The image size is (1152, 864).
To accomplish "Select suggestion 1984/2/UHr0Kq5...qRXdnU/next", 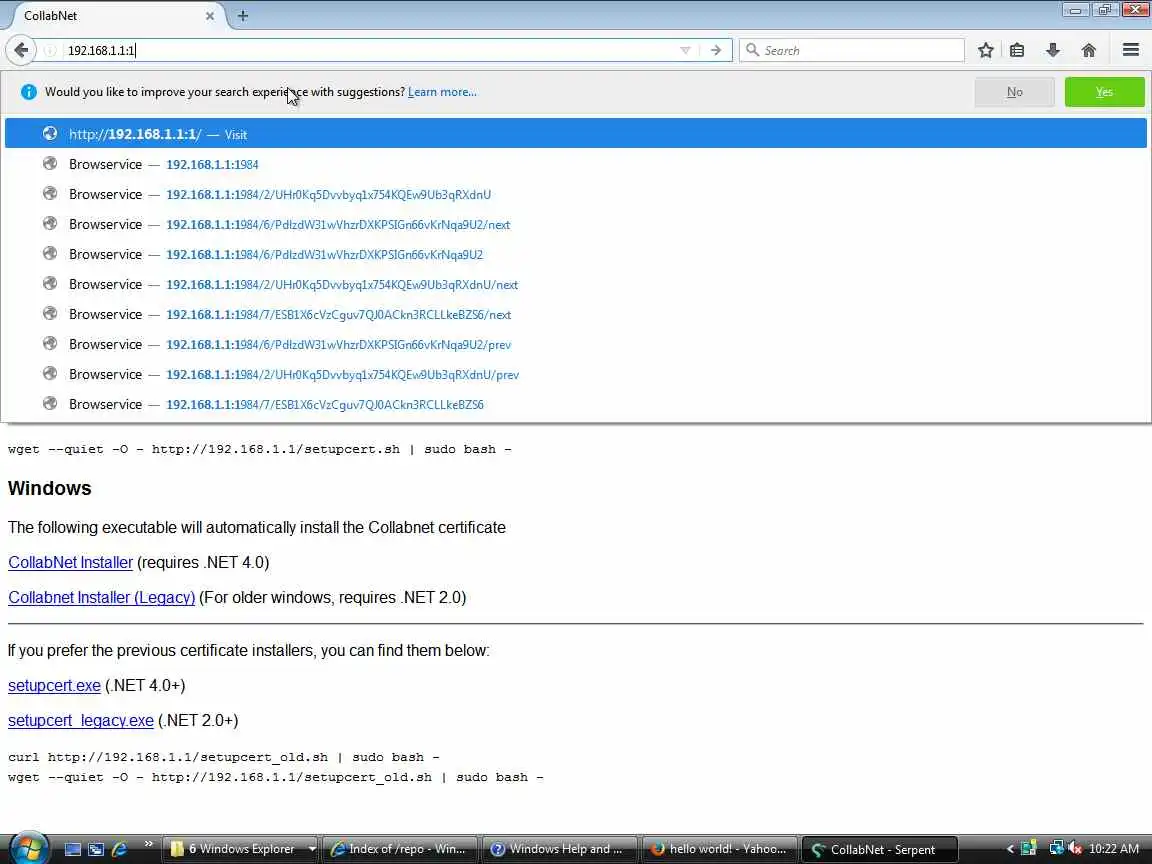I will click(575, 284).
